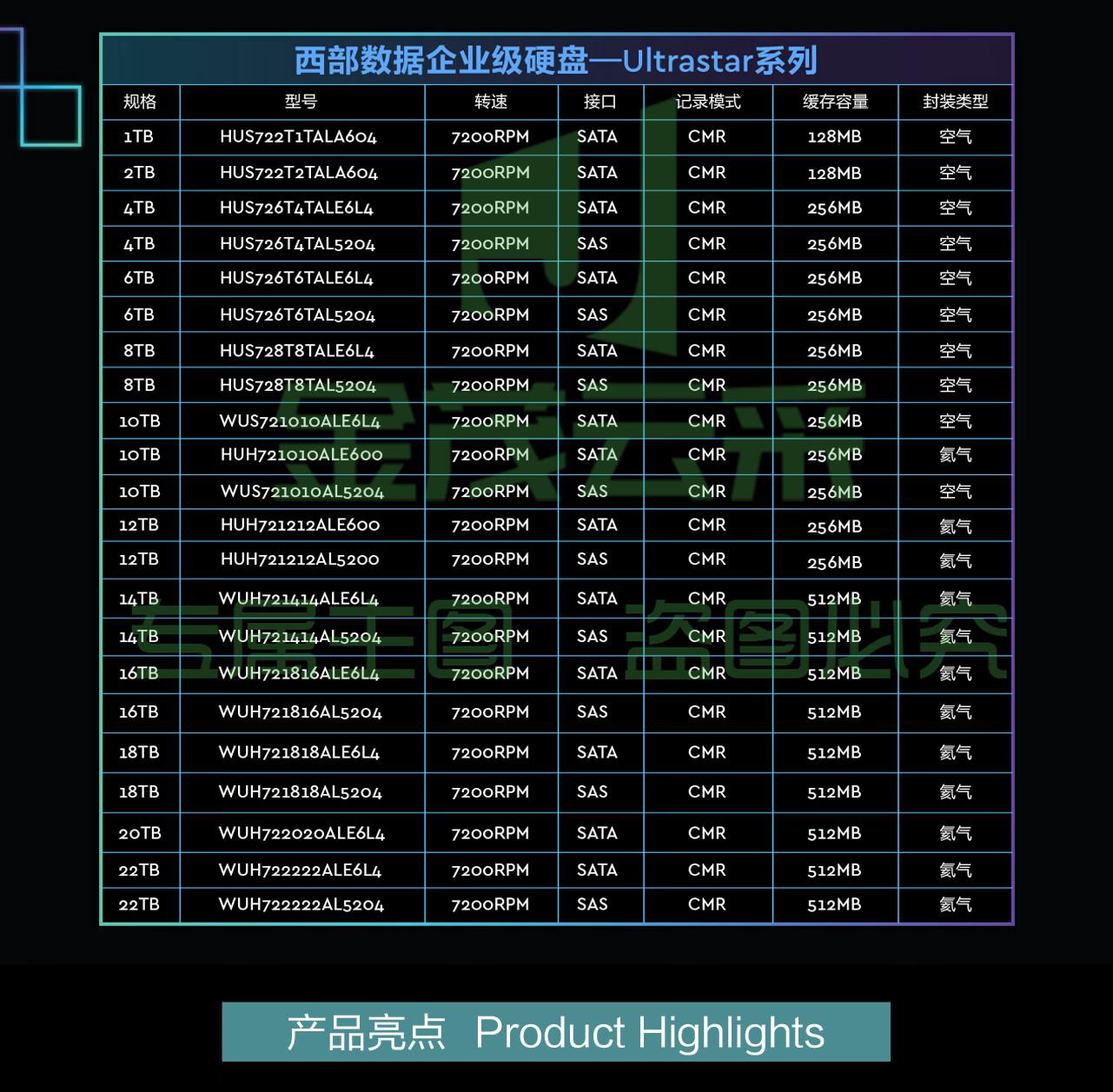The height and width of the screenshot is (1092, 1113).
Task: Click 7200RPM in HUS722T1TALA604 row
Action: 490,136
